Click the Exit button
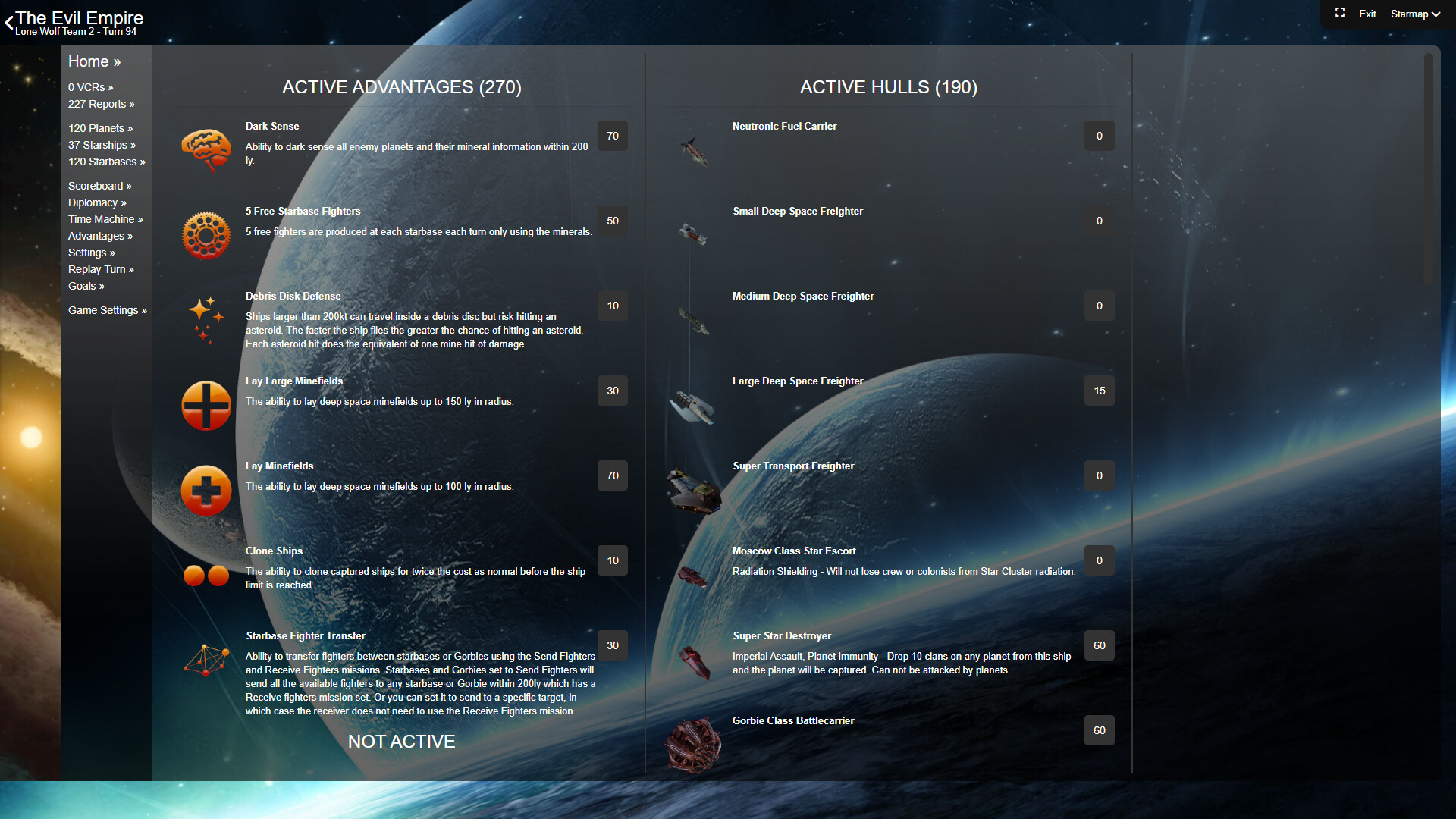 pyautogui.click(x=1367, y=14)
